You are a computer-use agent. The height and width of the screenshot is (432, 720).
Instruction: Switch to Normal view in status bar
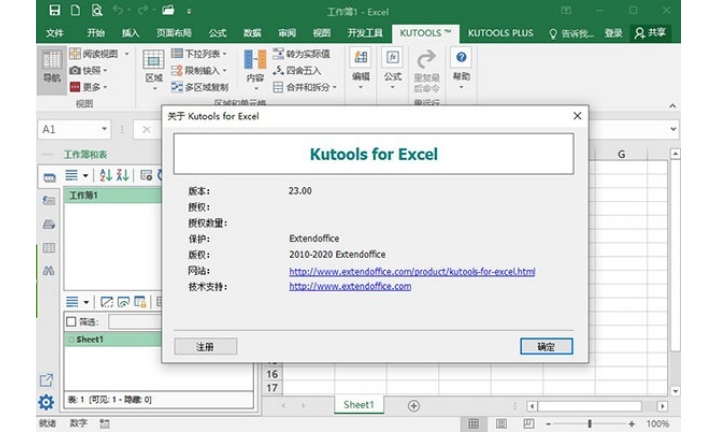click(x=473, y=424)
